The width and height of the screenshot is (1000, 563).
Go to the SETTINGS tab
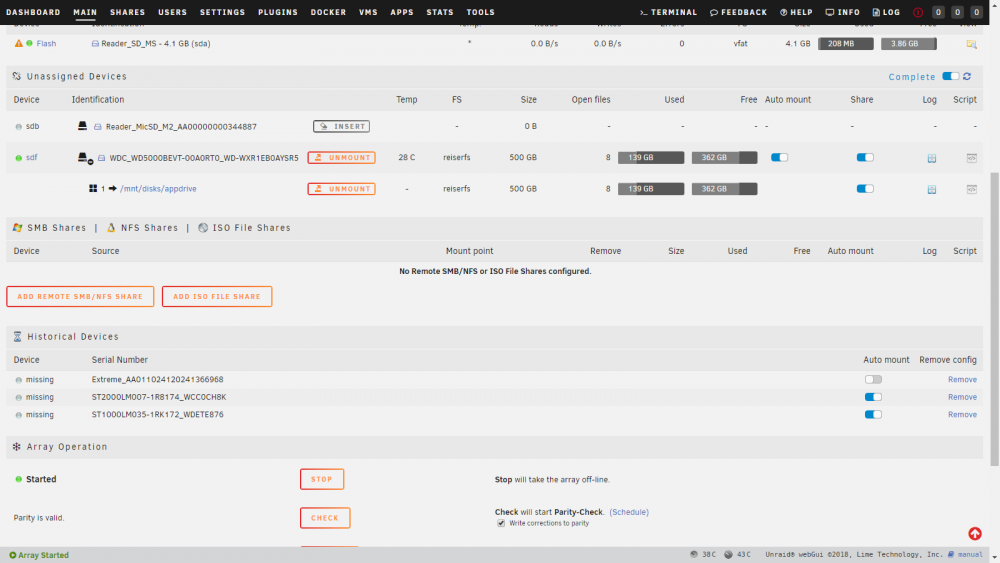223,12
